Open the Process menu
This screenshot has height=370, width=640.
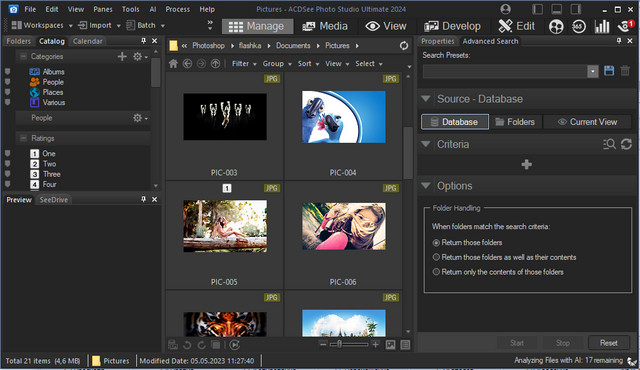click(x=178, y=9)
